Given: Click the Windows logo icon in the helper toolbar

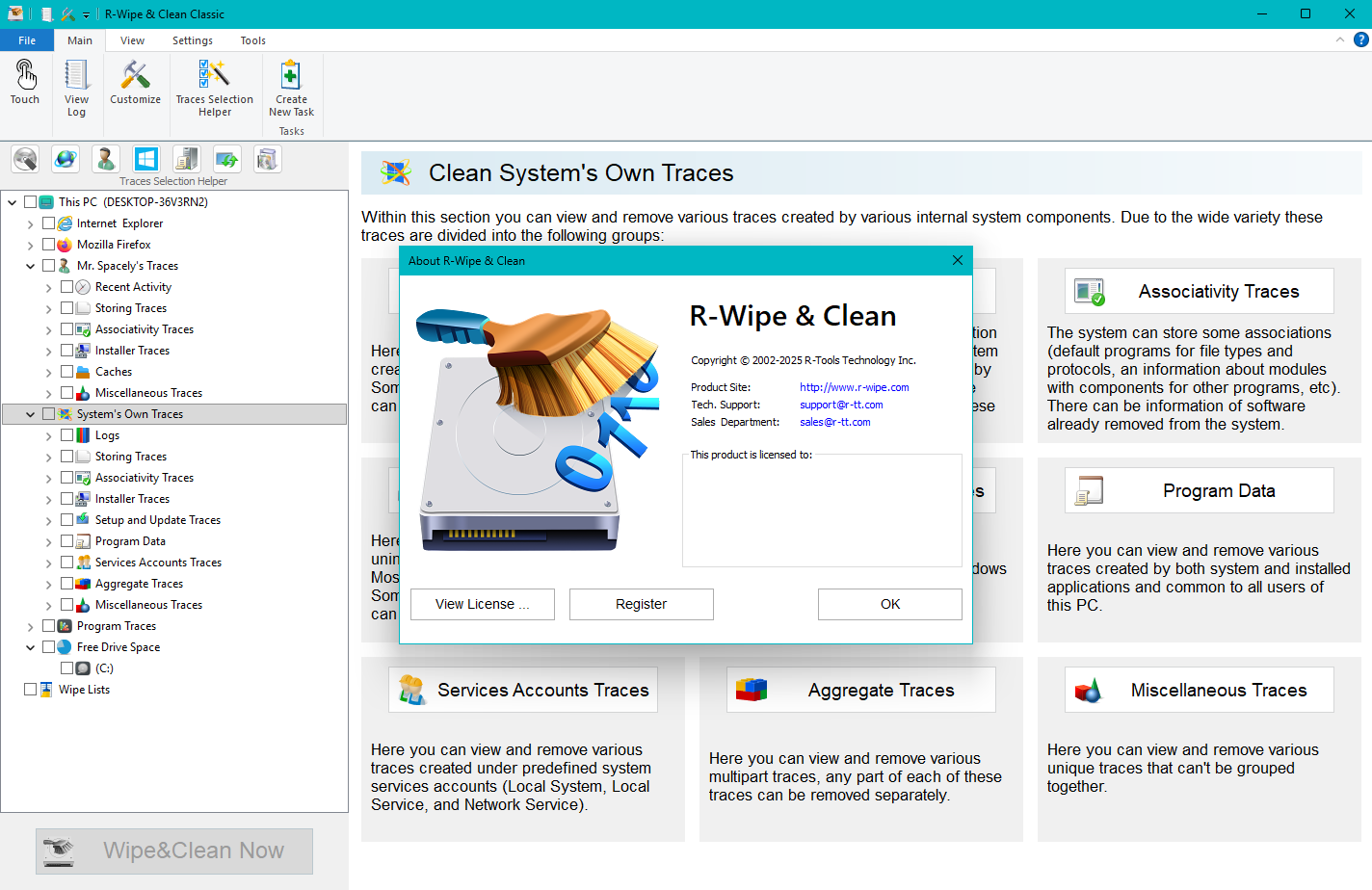Looking at the screenshot, I should point(146,159).
